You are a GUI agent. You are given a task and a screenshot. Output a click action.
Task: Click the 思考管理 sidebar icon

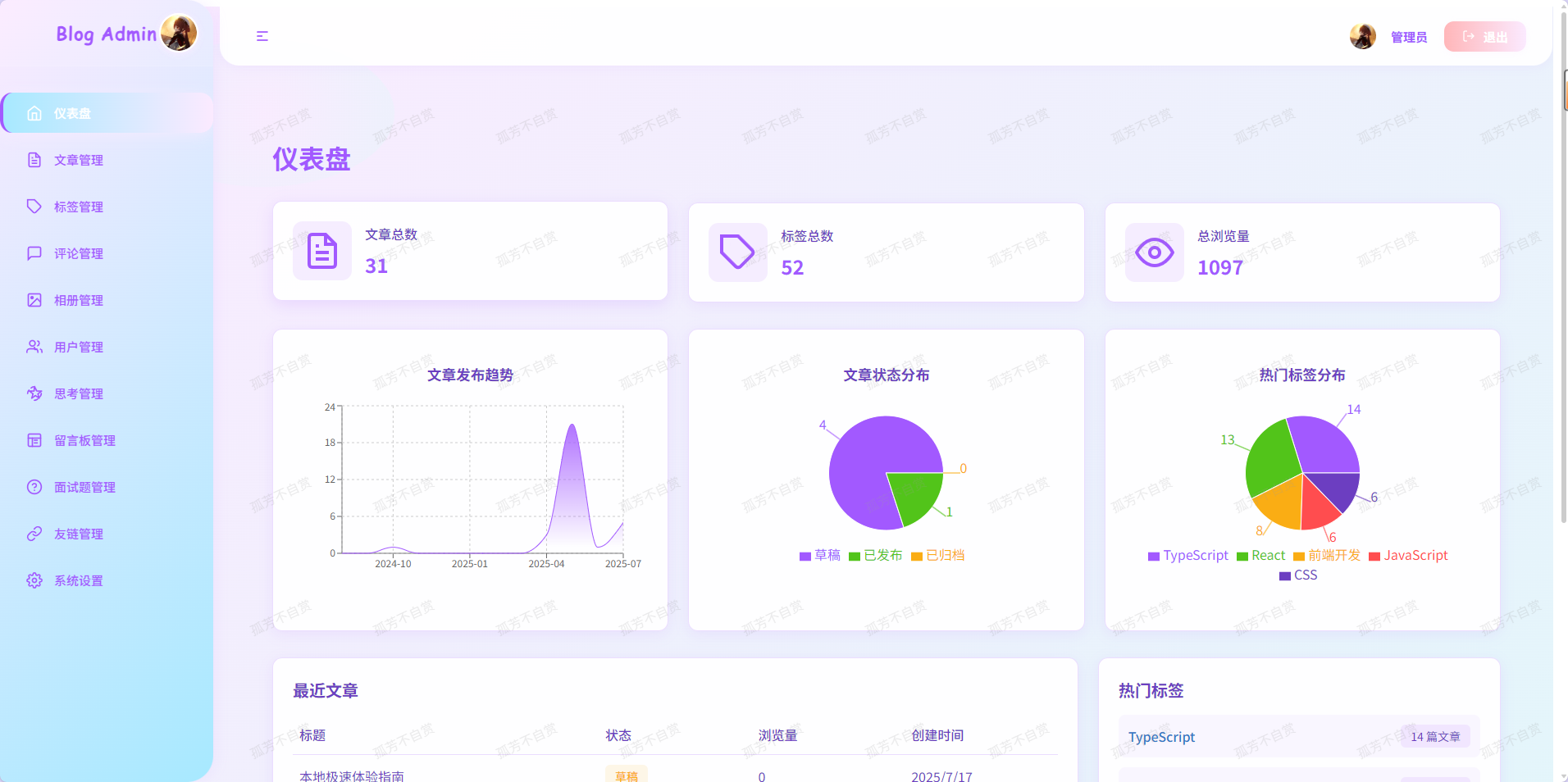(34, 393)
